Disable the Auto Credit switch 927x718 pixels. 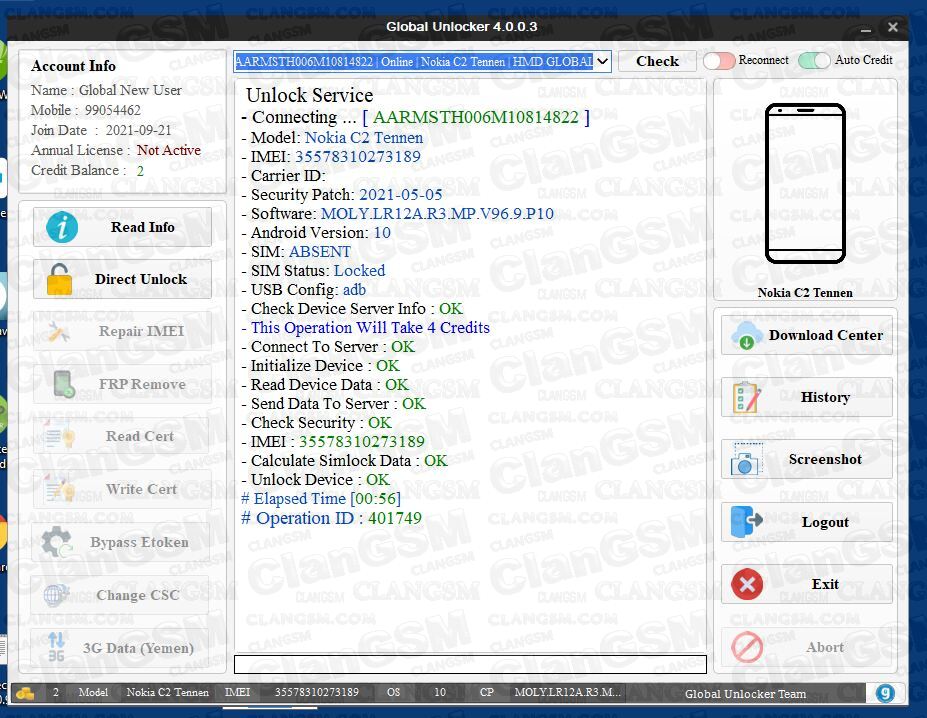[x=813, y=61]
